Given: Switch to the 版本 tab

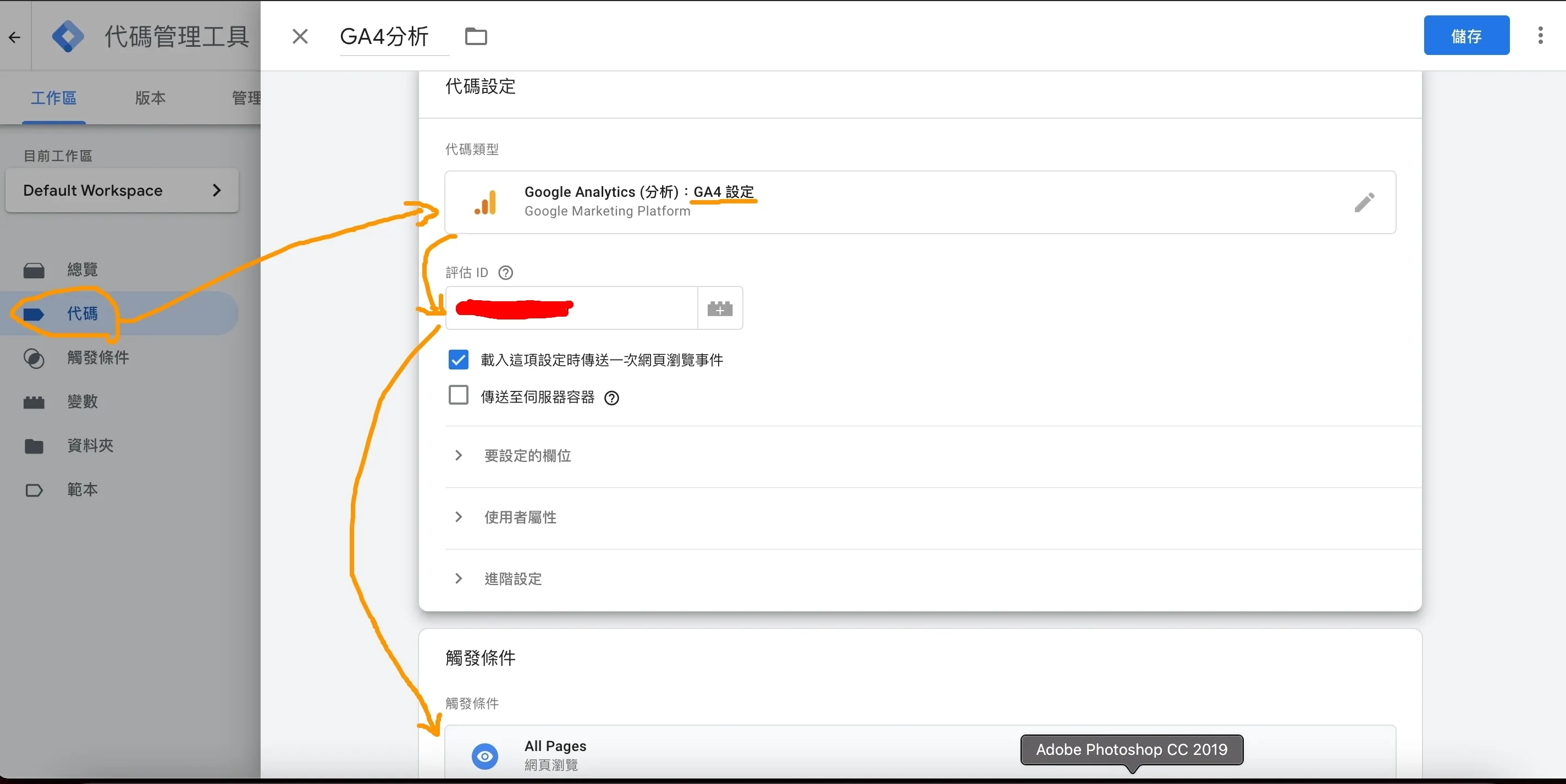Looking at the screenshot, I should 150,98.
